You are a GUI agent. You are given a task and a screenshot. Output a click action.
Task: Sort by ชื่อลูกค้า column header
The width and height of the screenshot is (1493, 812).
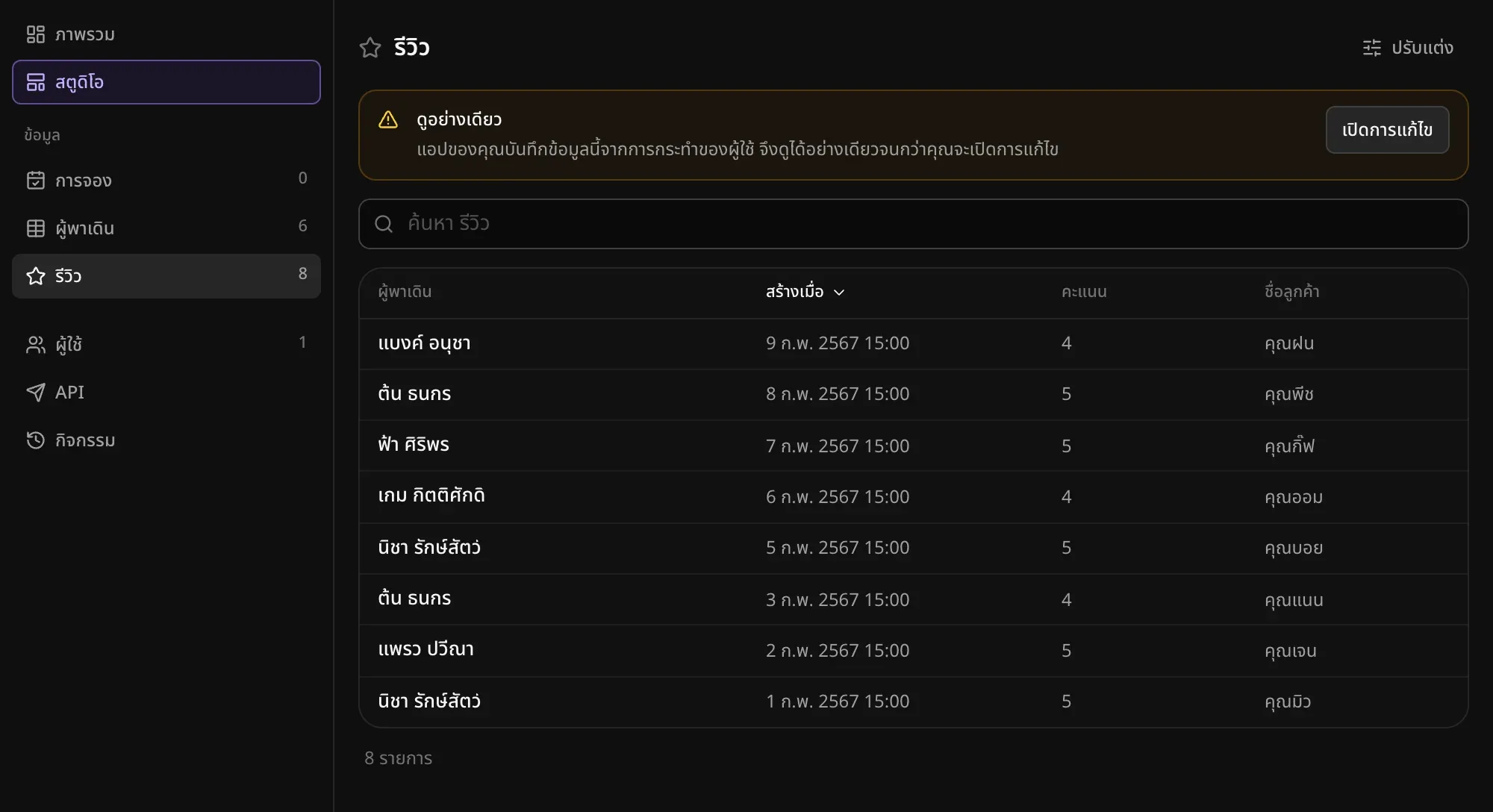click(x=1291, y=292)
